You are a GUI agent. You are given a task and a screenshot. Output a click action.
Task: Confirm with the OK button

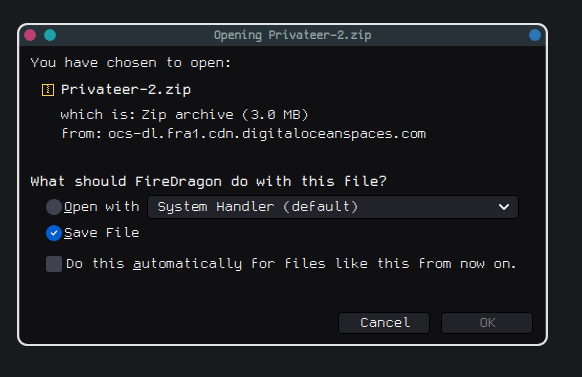tap(487, 323)
